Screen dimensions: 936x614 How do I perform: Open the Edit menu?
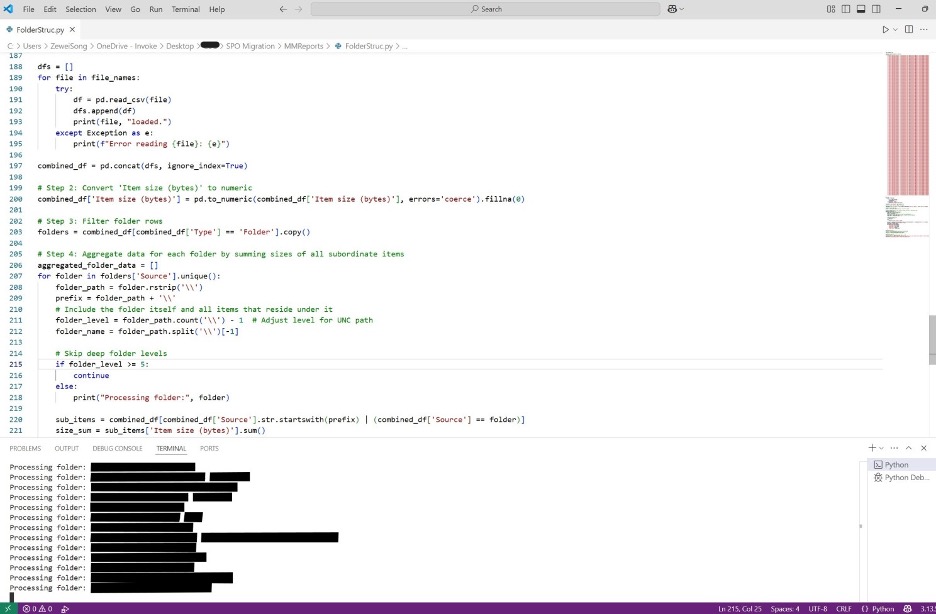pyautogui.click(x=50, y=9)
